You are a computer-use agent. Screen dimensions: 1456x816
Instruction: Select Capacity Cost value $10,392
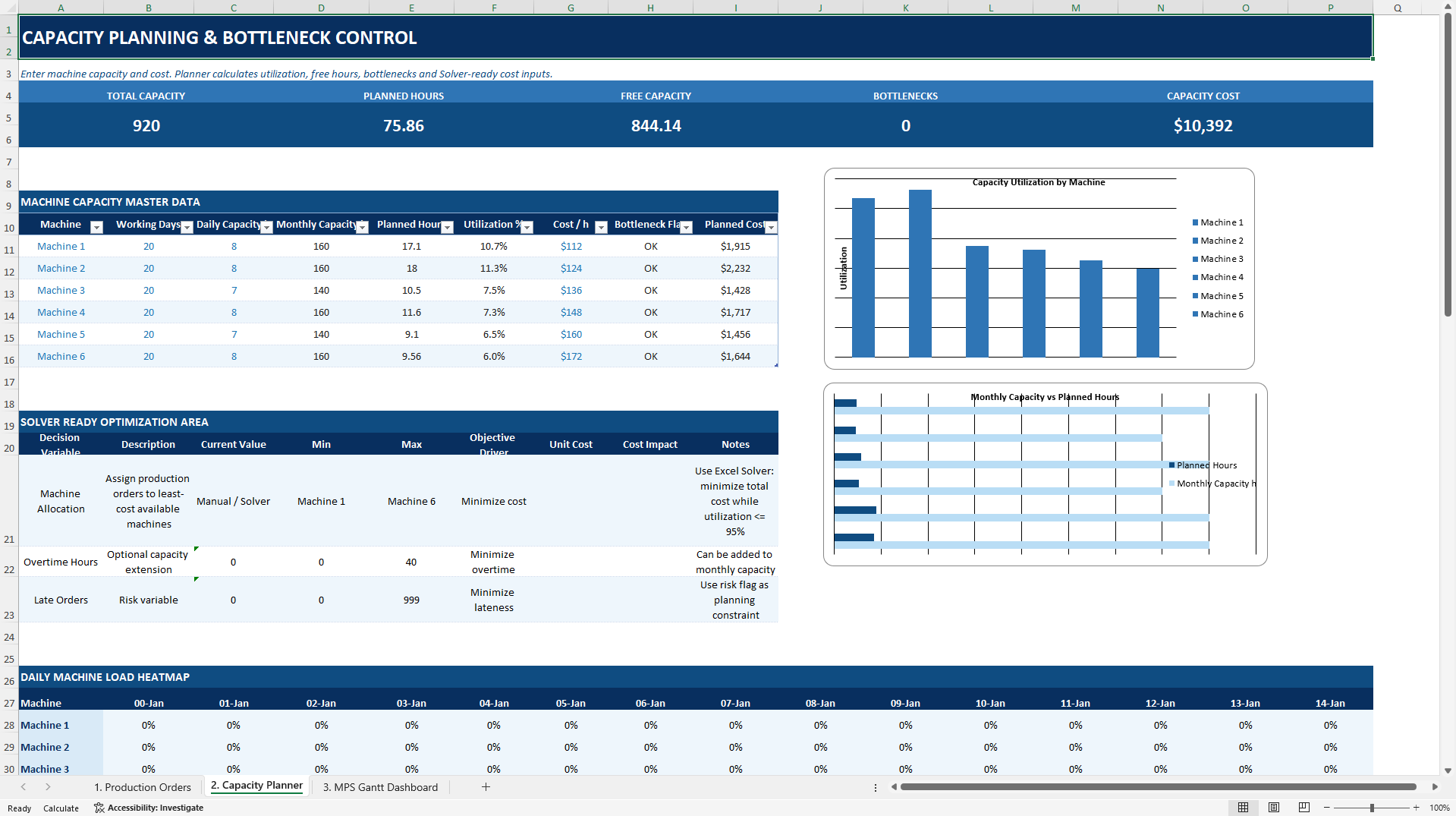1203,126
